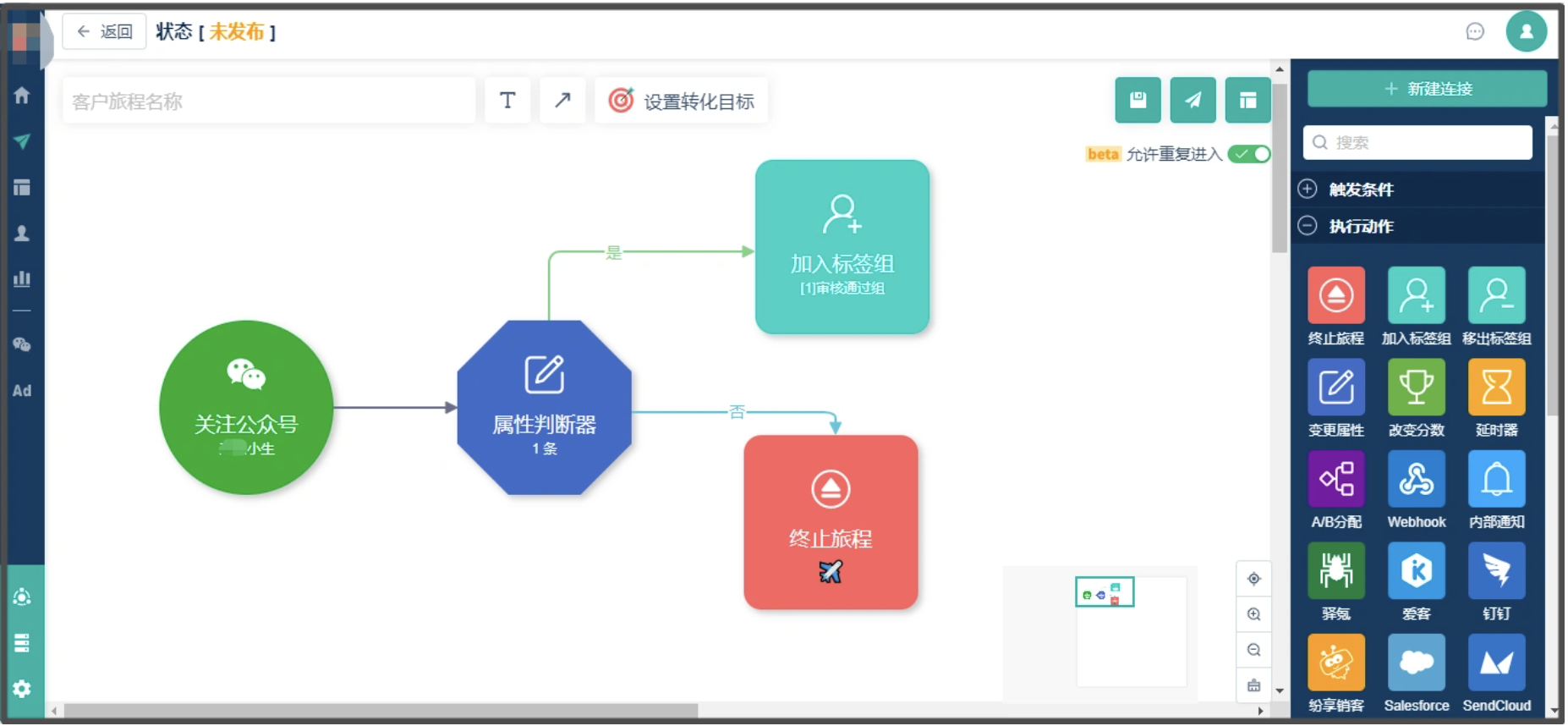Publish the journey with paper plane button

1193,101
